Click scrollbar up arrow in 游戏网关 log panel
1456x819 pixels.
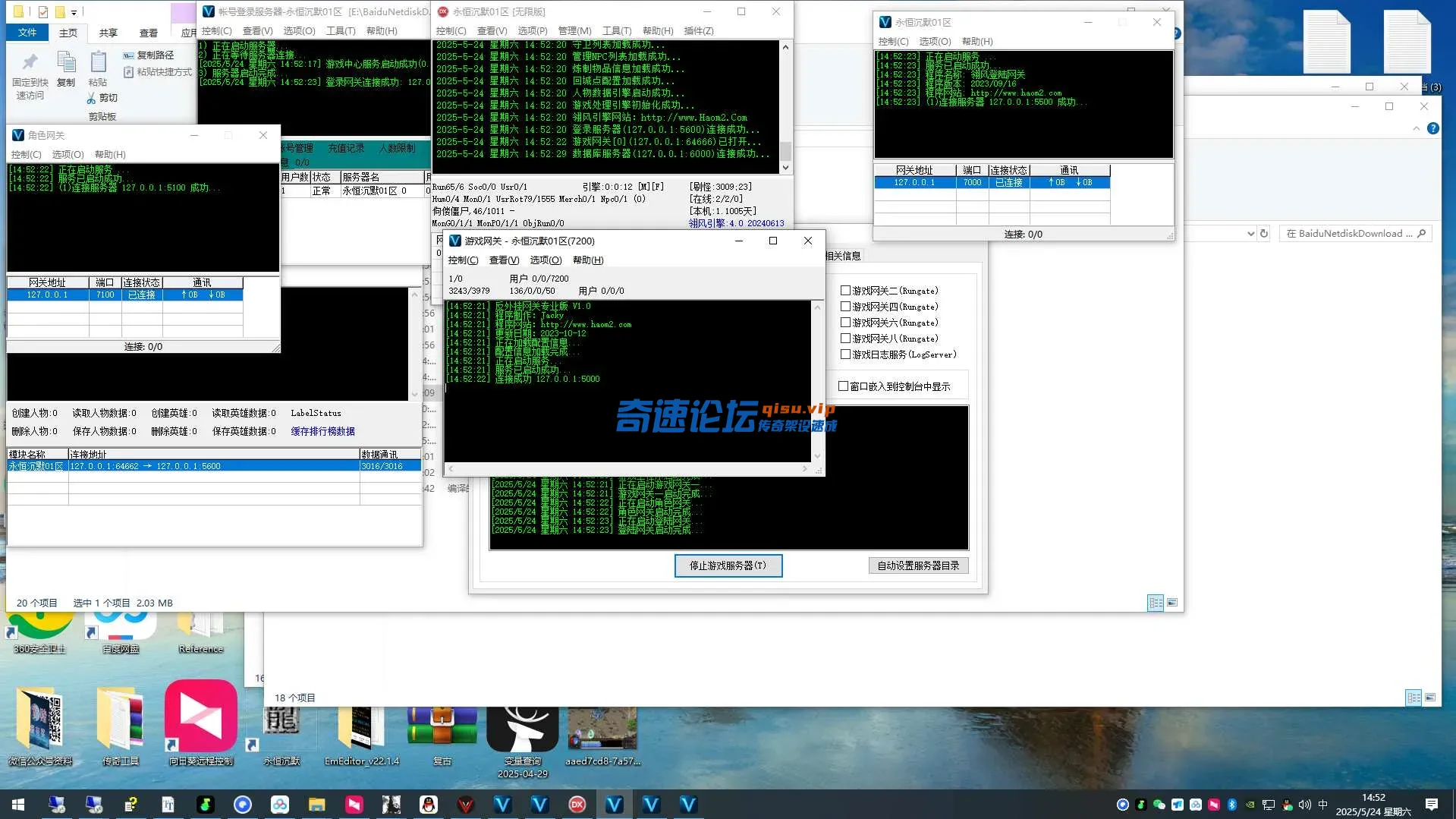click(817, 307)
